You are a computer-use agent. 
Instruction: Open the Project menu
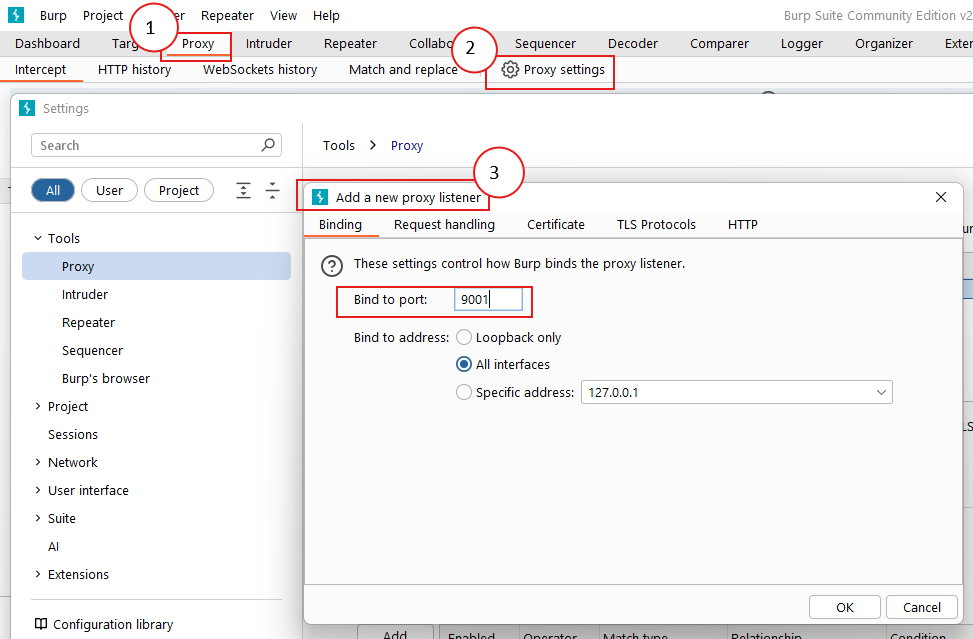pos(103,16)
